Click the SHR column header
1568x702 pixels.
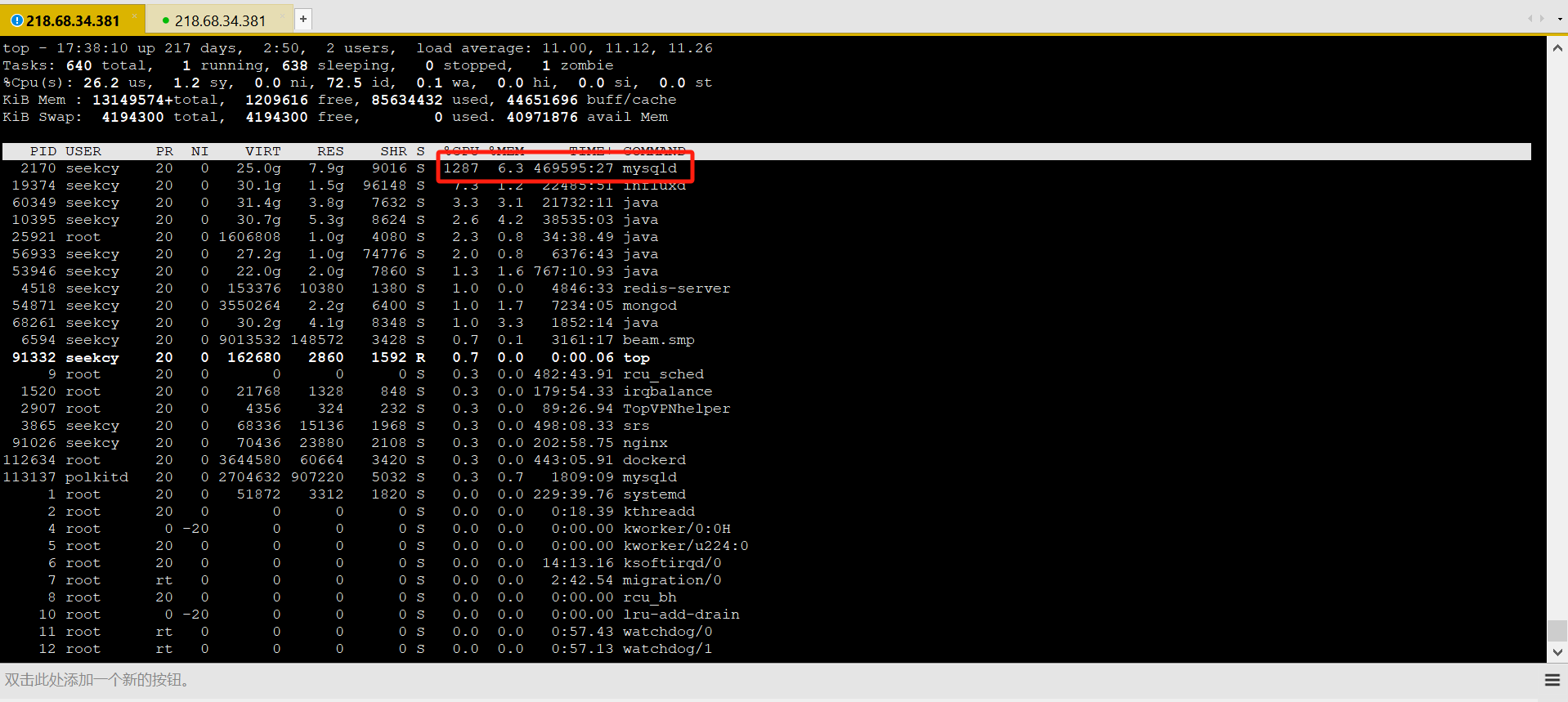393,151
